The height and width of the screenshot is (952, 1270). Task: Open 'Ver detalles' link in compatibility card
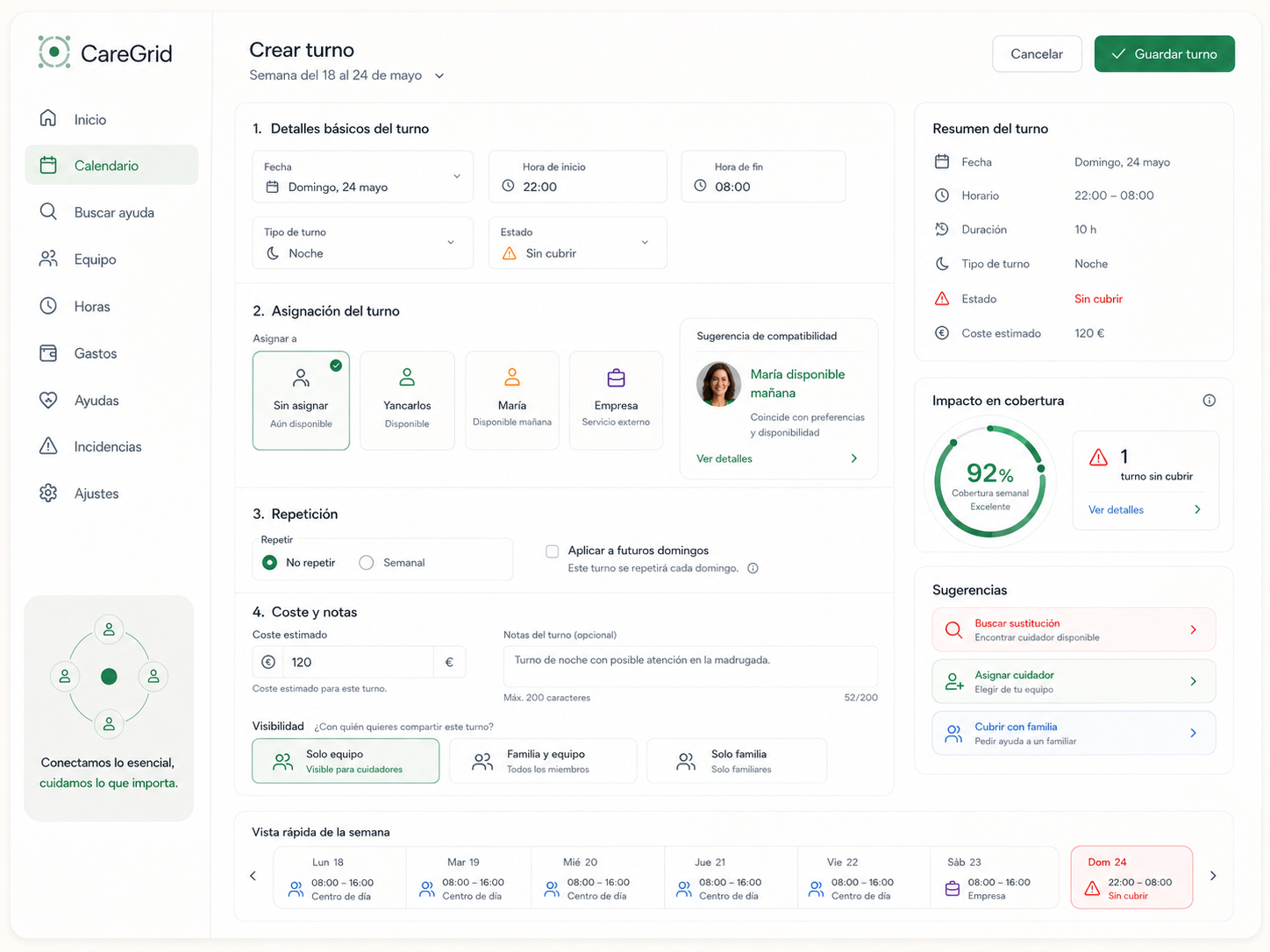tap(724, 458)
